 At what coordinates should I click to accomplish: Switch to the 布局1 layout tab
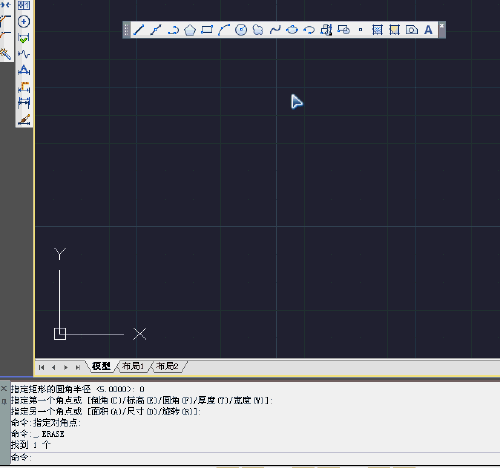pyautogui.click(x=133, y=366)
